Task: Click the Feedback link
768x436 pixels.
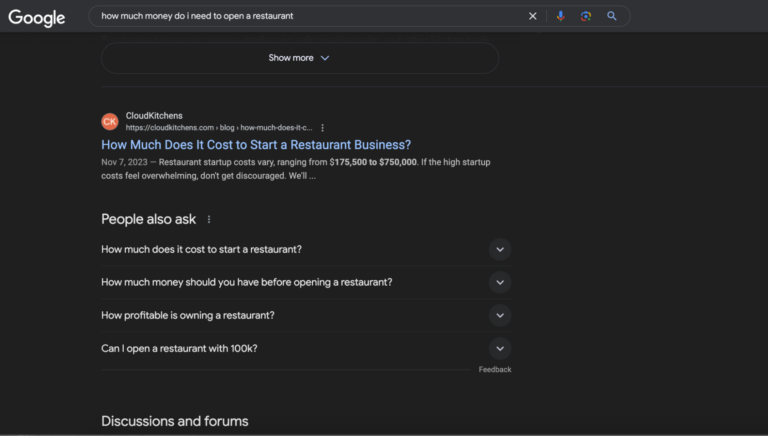Action: point(495,369)
